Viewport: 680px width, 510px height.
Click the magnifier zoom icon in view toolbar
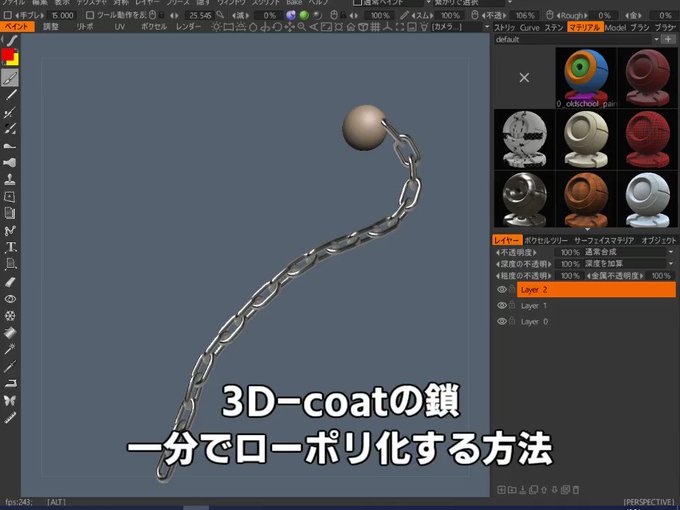[x=301, y=27]
